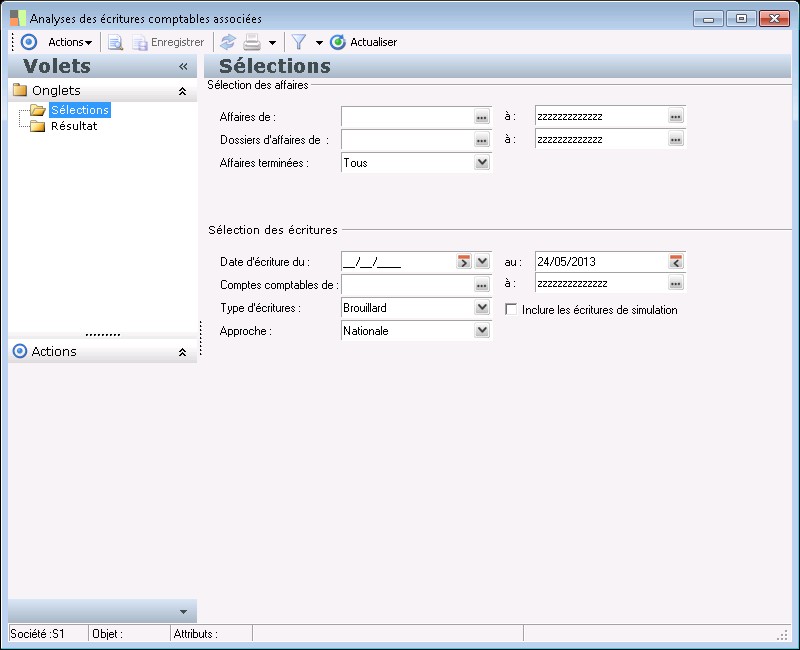Collapse the Volets panel with double chevron
This screenshot has width=800, height=650.
(x=183, y=66)
